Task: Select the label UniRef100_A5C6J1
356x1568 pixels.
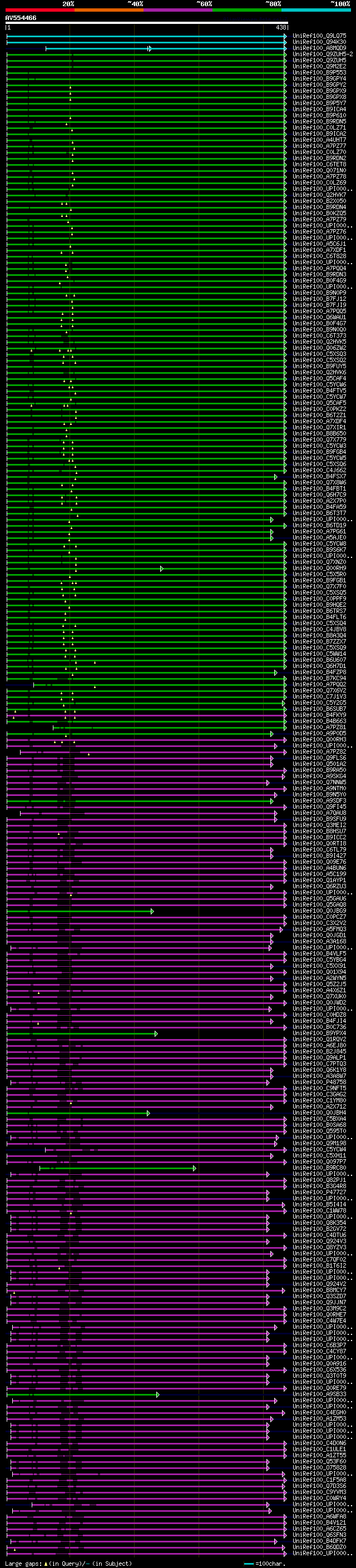Action: (x=319, y=244)
